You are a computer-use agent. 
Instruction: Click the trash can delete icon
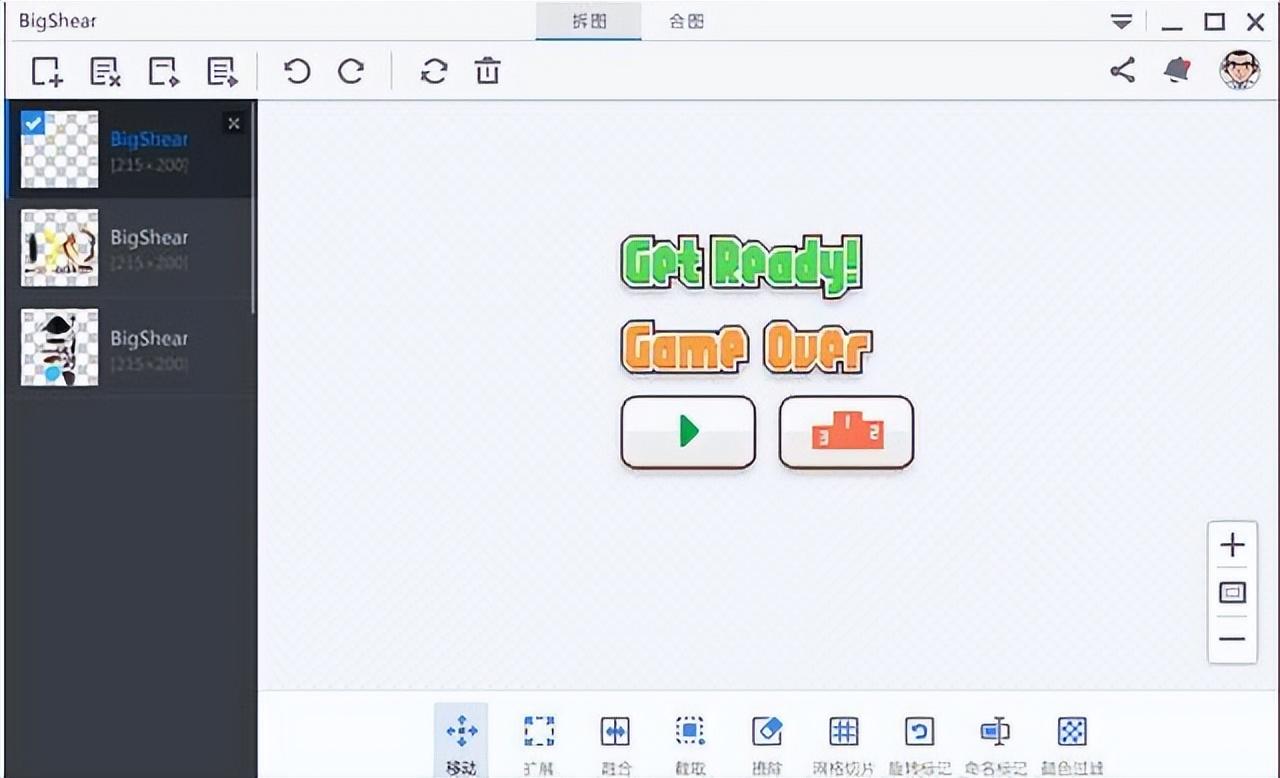(x=487, y=72)
